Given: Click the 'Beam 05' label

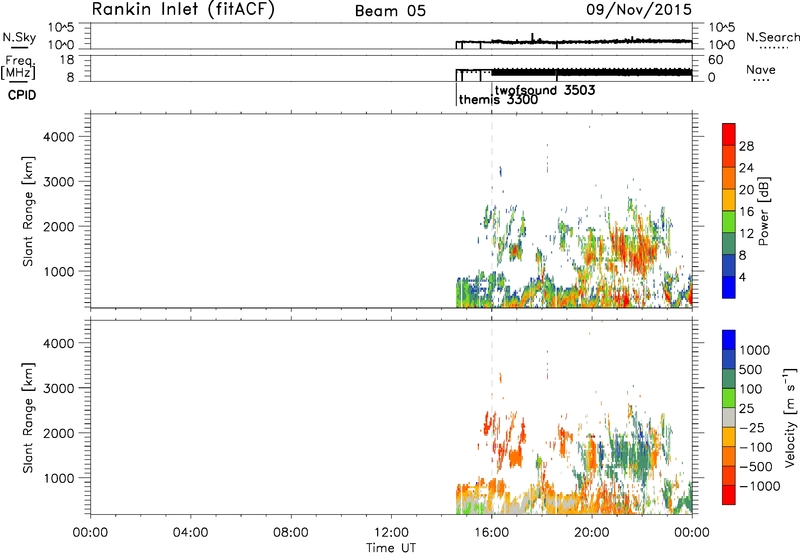Looking at the screenshot, I should coord(390,11).
